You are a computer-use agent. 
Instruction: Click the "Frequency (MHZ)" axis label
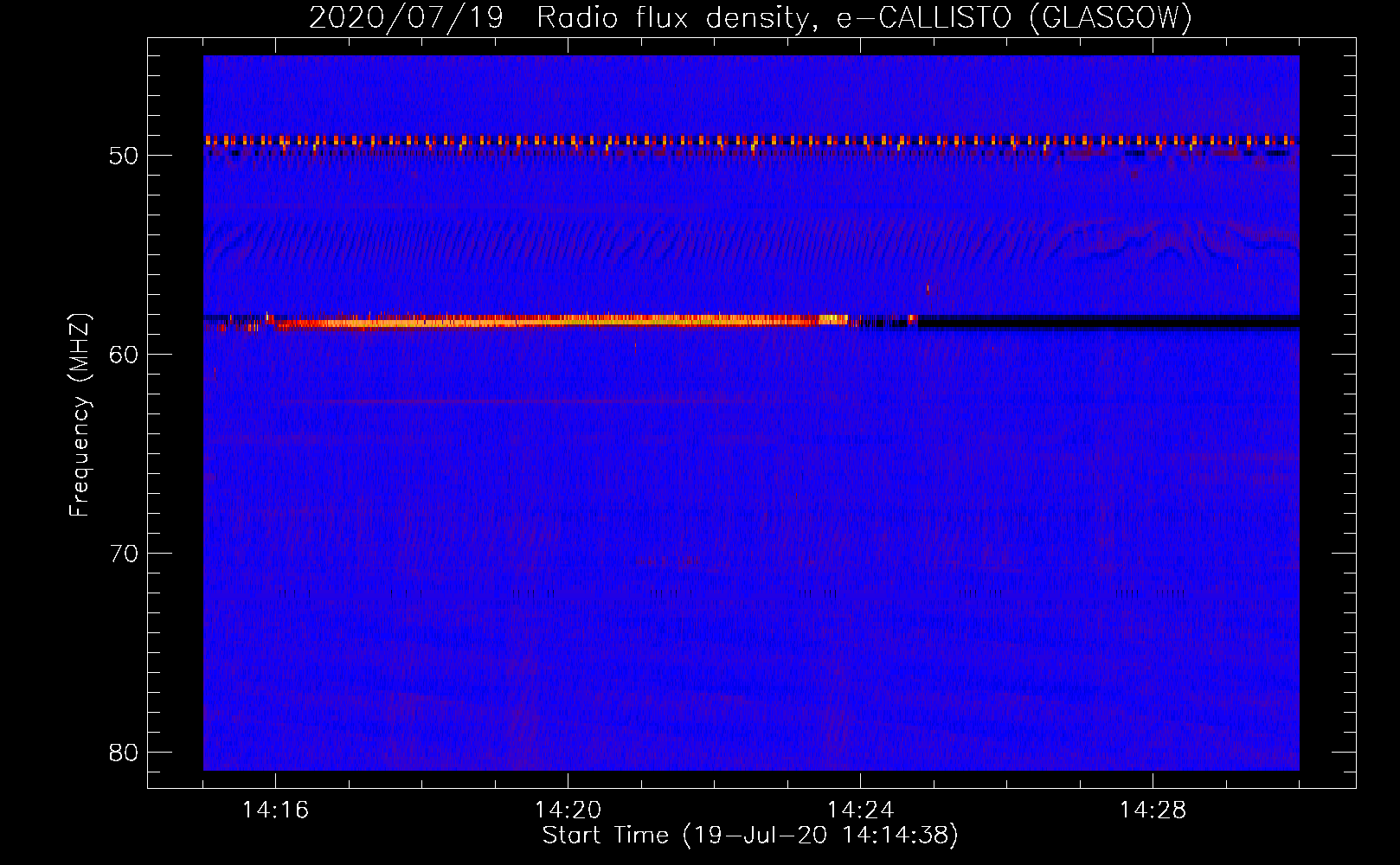[80, 415]
